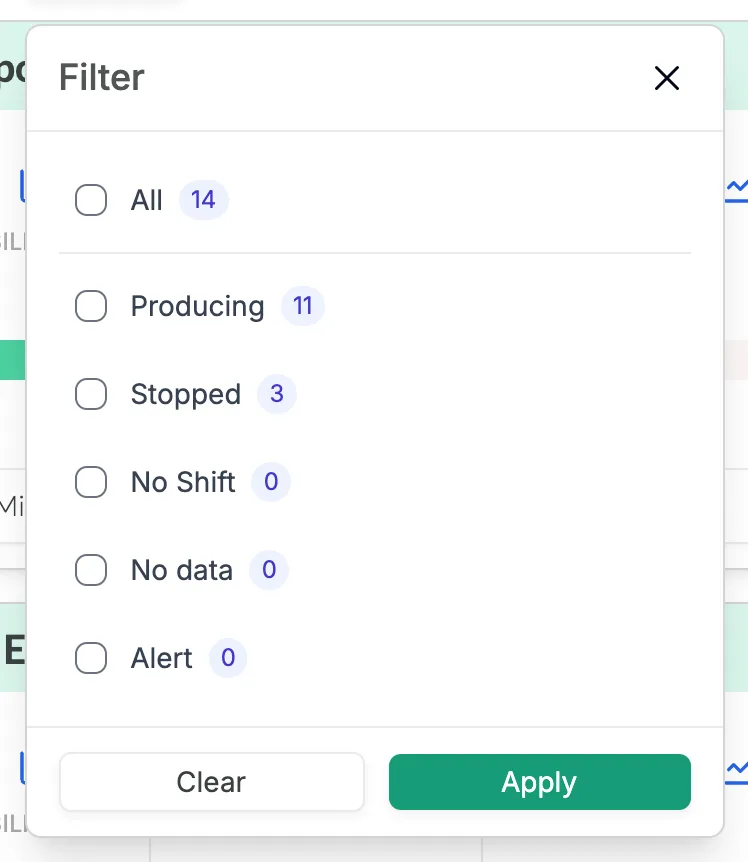The image size is (748, 862).
Task: Click the No Shift label text
Action: pyautogui.click(x=183, y=482)
